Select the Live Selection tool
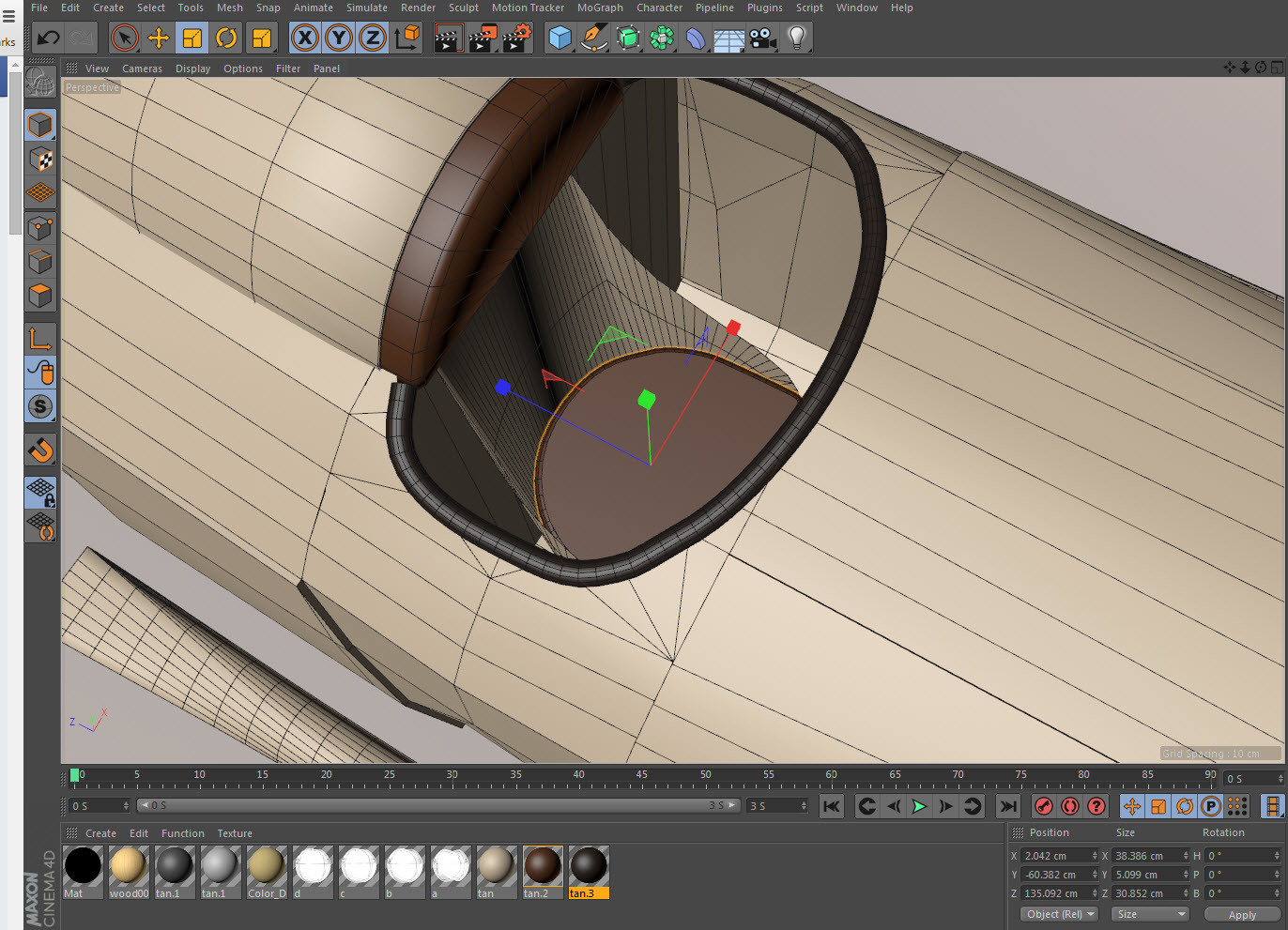The height and width of the screenshot is (930, 1288). (x=124, y=38)
